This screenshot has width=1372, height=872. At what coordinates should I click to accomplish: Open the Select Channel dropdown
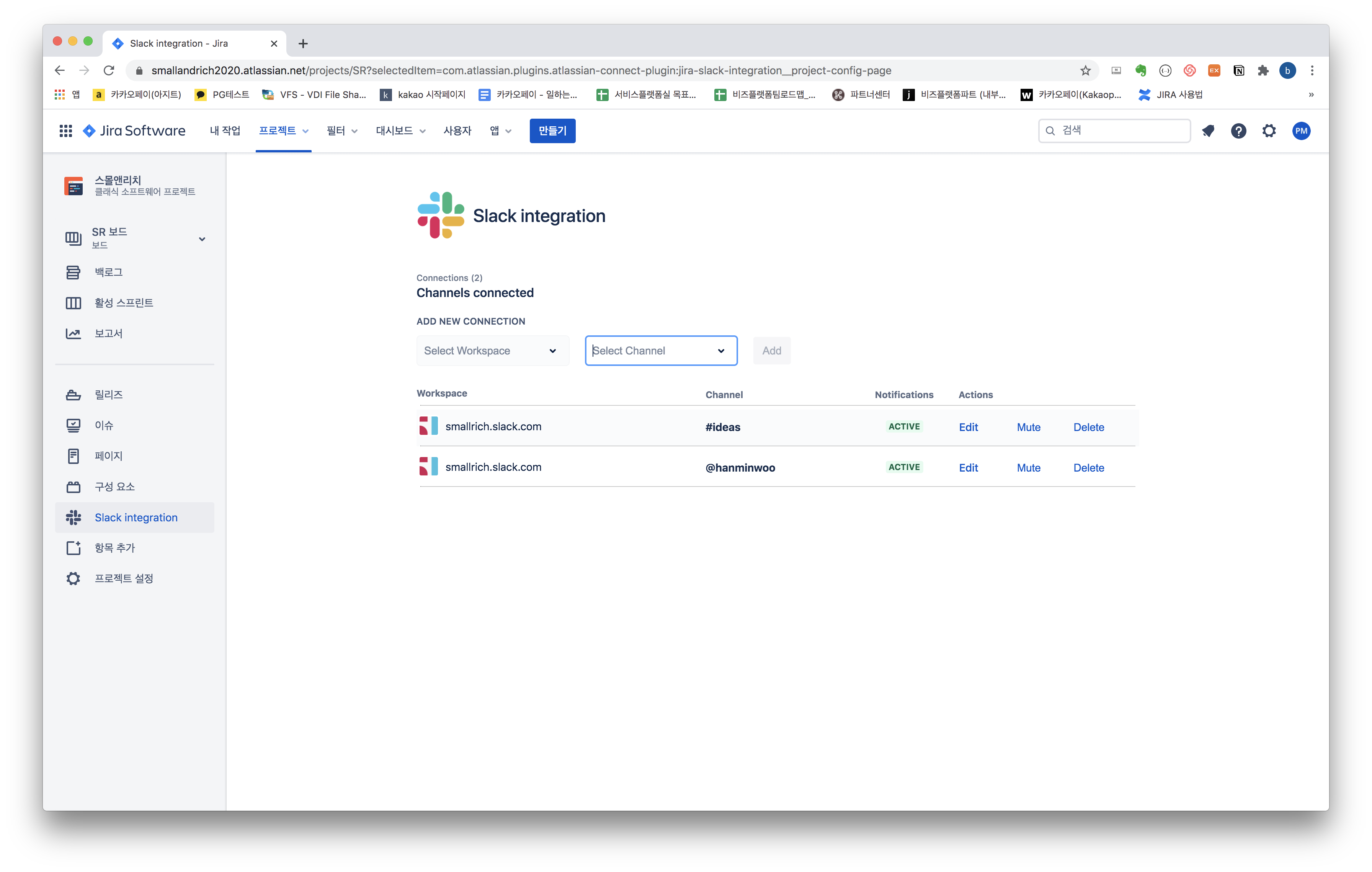coord(661,351)
